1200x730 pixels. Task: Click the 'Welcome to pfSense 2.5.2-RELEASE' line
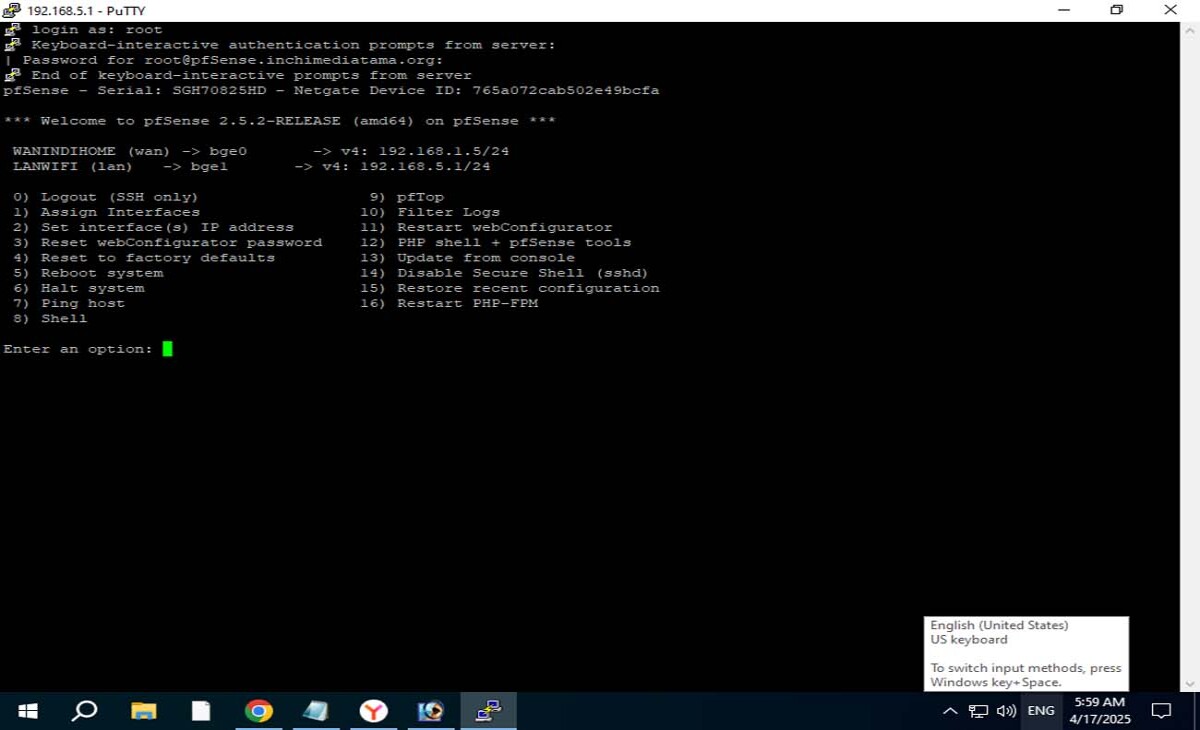(280, 121)
